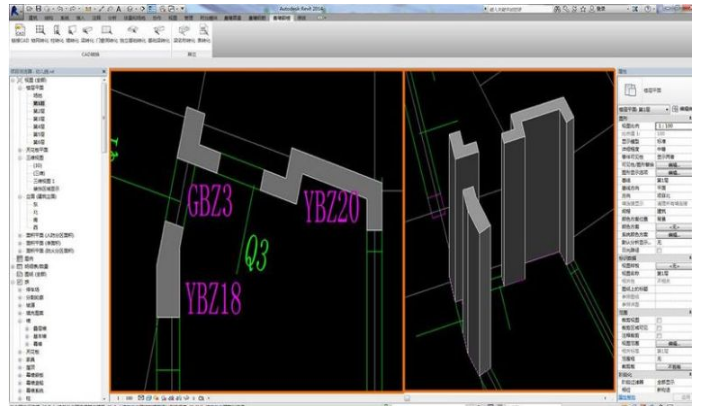This screenshot has height=408, width=705.
Task: Toggle the third checkbox in properties Extents section
Action: coord(659,336)
